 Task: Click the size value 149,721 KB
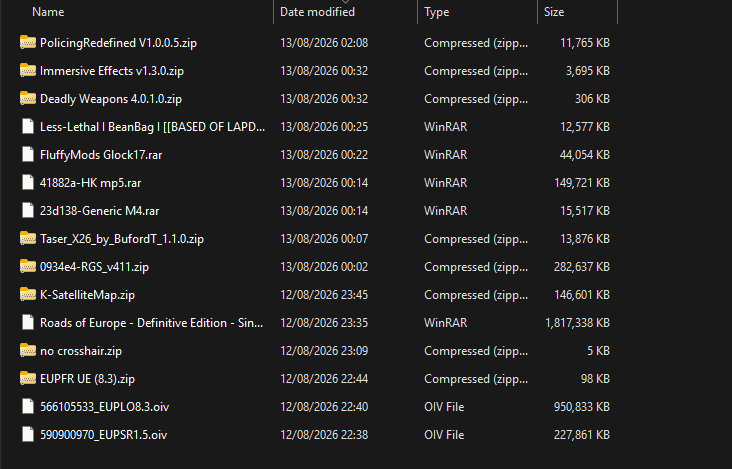tap(582, 183)
